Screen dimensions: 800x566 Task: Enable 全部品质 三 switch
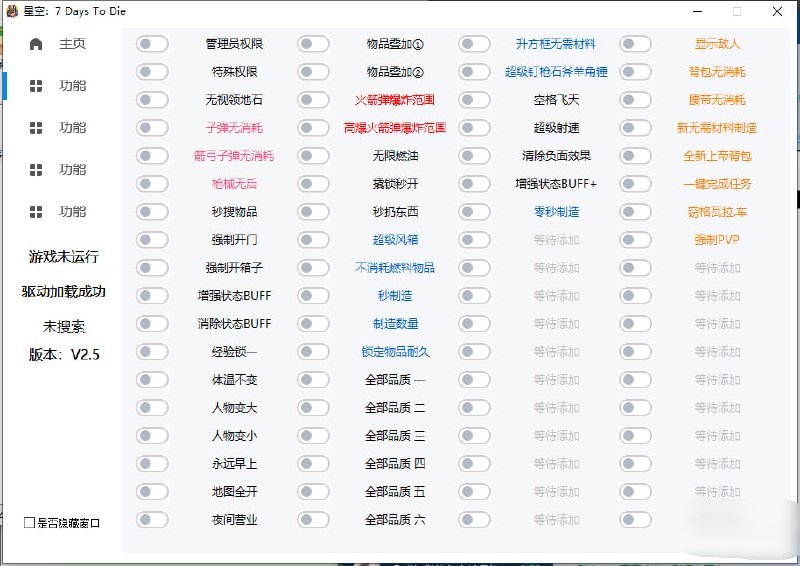[313, 436]
